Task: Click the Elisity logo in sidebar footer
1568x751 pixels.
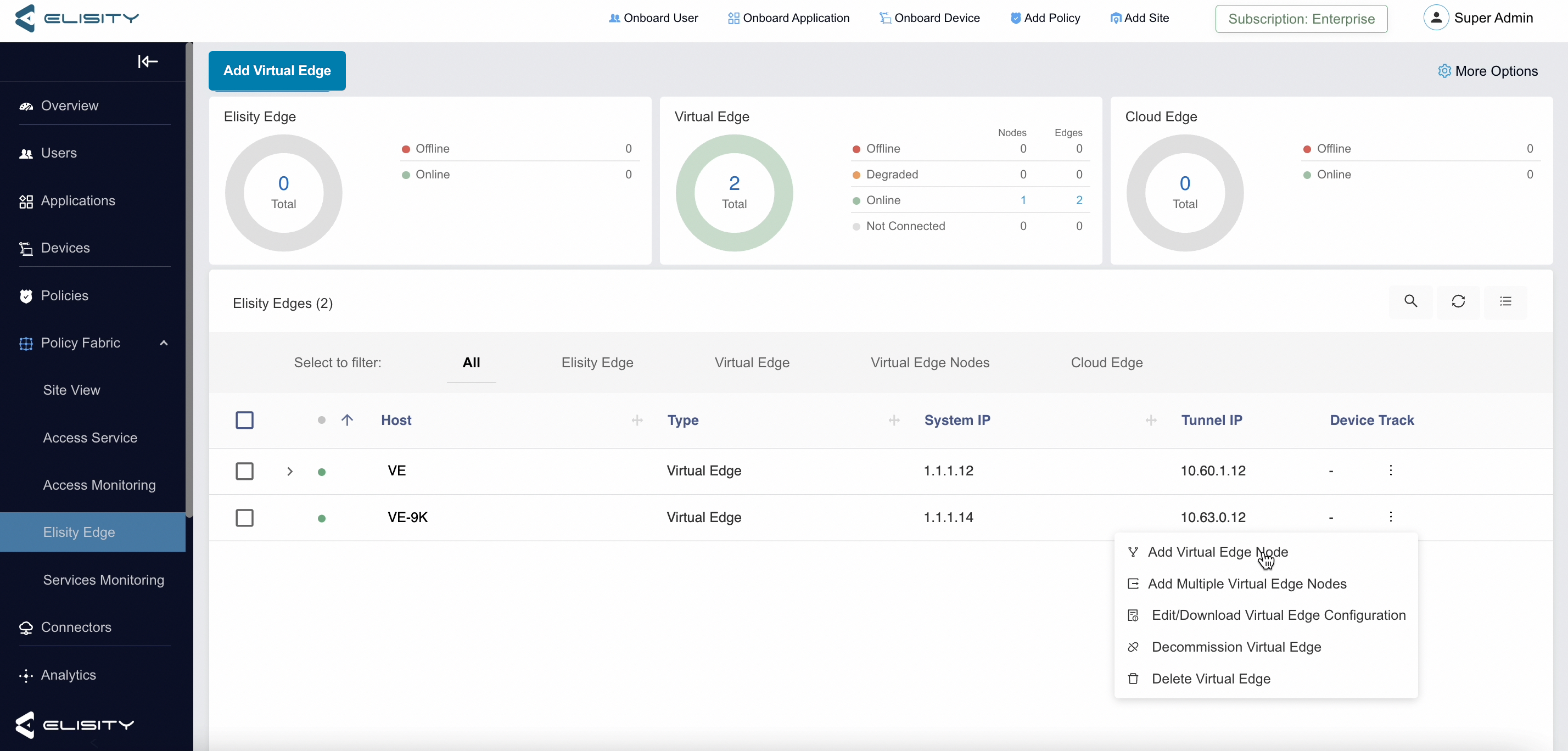Action: 74,725
